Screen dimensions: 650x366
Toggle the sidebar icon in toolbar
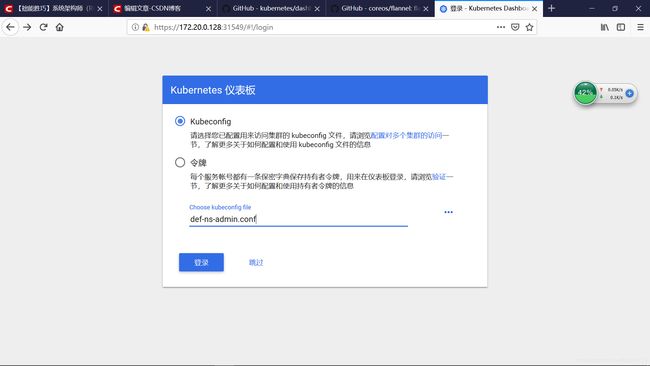coord(621,27)
